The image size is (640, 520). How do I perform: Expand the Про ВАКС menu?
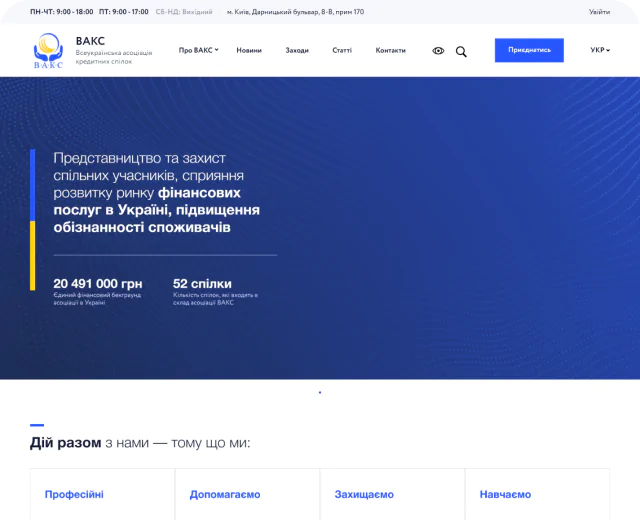click(198, 50)
